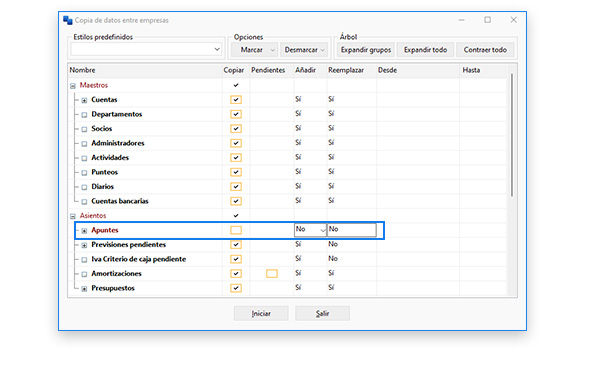Toggle the Maestros group Copiar checkmark
This screenshot has height=366, width=600.
coord(236,85)
